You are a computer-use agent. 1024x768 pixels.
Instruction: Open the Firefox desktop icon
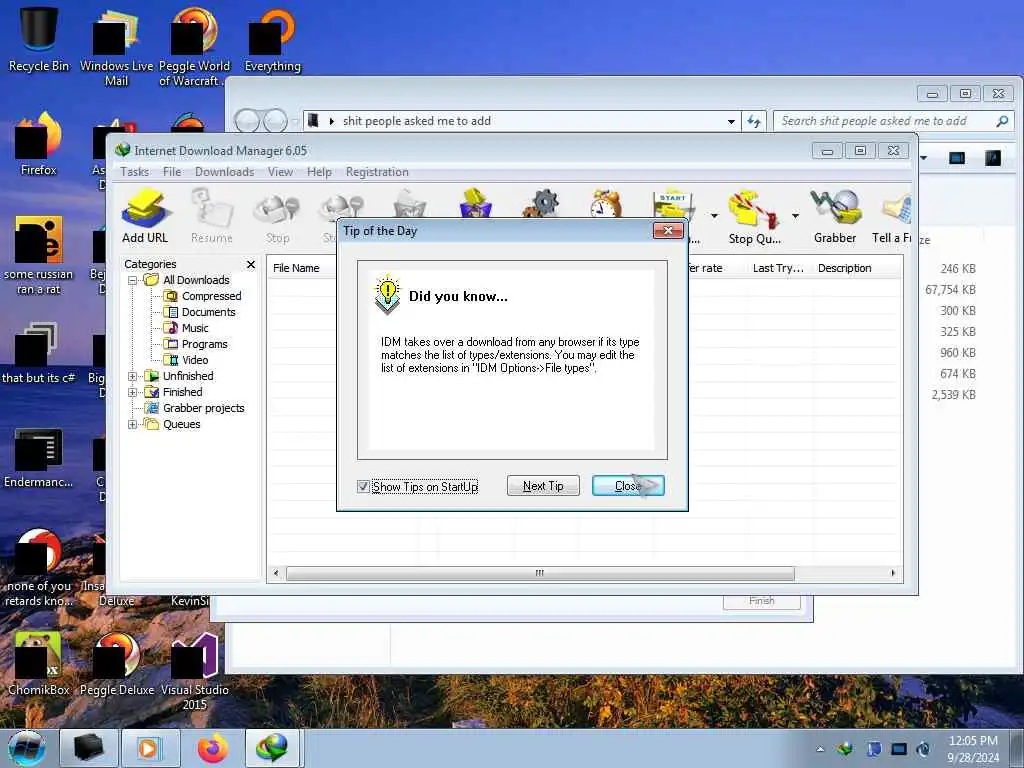[x=39, y=145]
